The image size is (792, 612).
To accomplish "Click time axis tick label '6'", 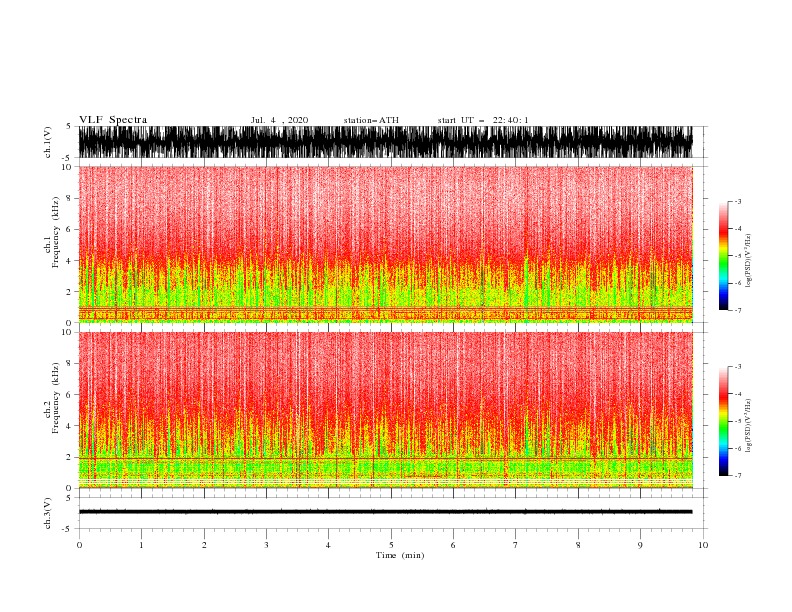I will coord(453,545).
